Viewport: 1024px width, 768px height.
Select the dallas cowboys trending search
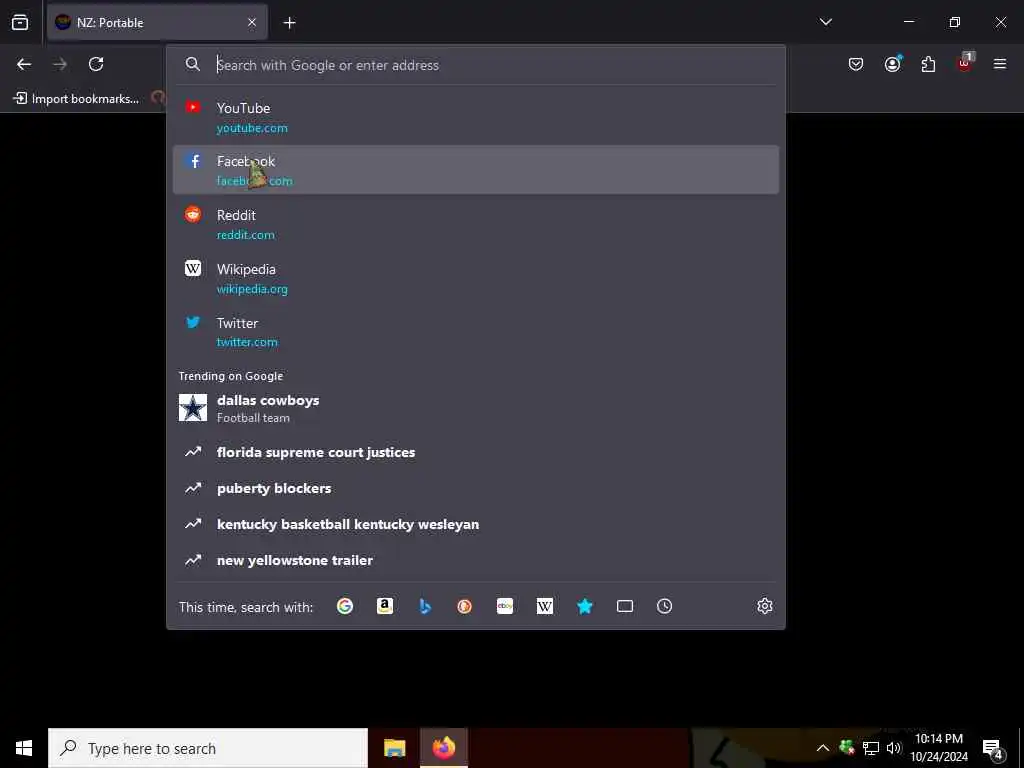pyautogui.click(x=475, y=408)
